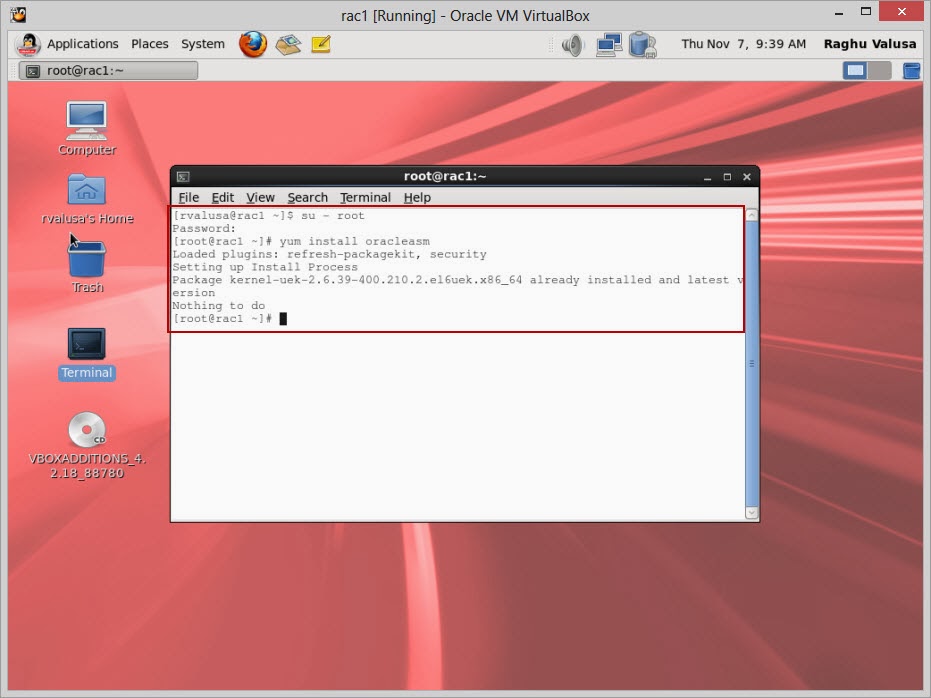This screenshot has width=931, height=698.
Task: Click the 'Setting up Install Process' line
Action: [265, 267]
